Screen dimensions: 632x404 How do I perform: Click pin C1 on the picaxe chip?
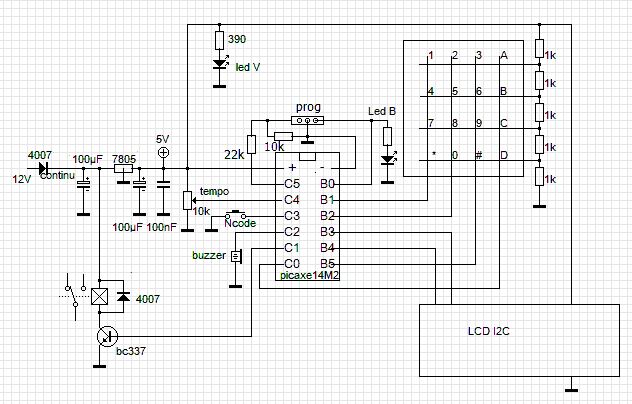[x=292, y=248]
